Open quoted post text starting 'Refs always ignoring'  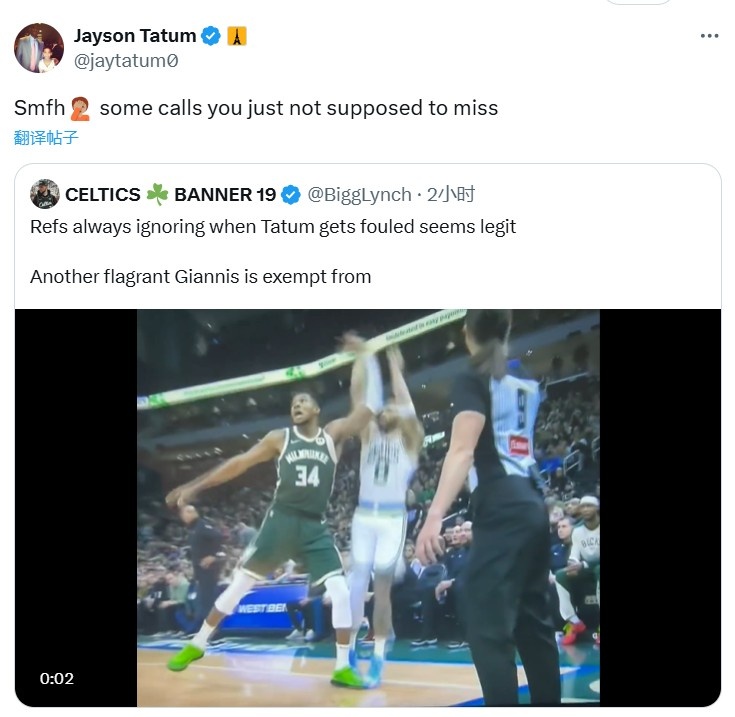(273, 227)
